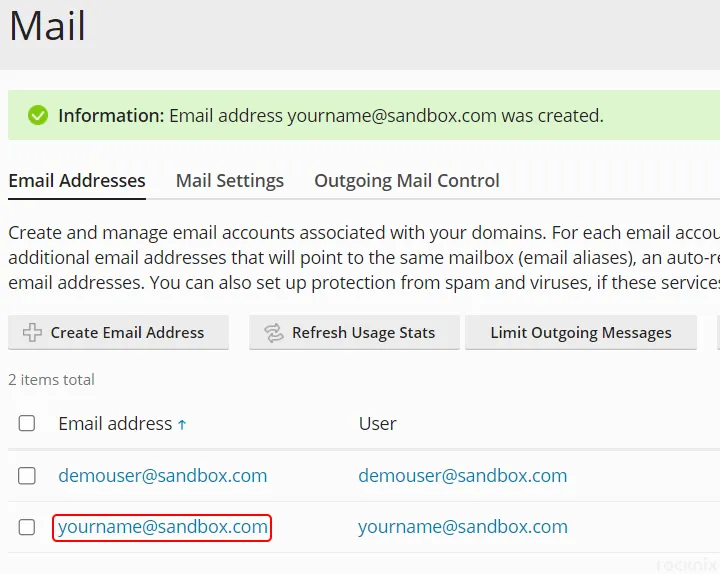Select the checkbox next to yourname@sandbox.com

(27, 527)
